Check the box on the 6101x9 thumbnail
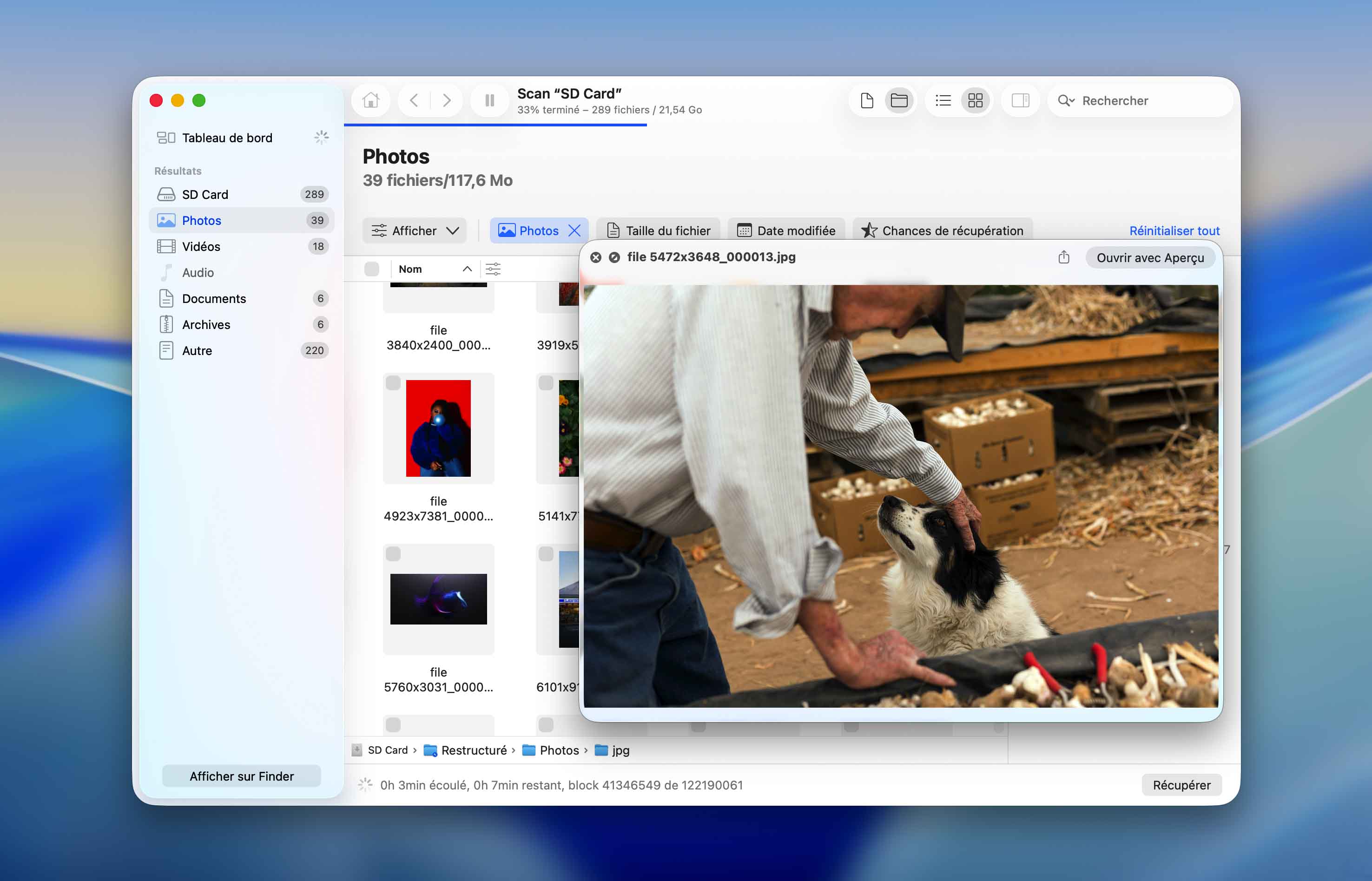 (x=547, y=554)
